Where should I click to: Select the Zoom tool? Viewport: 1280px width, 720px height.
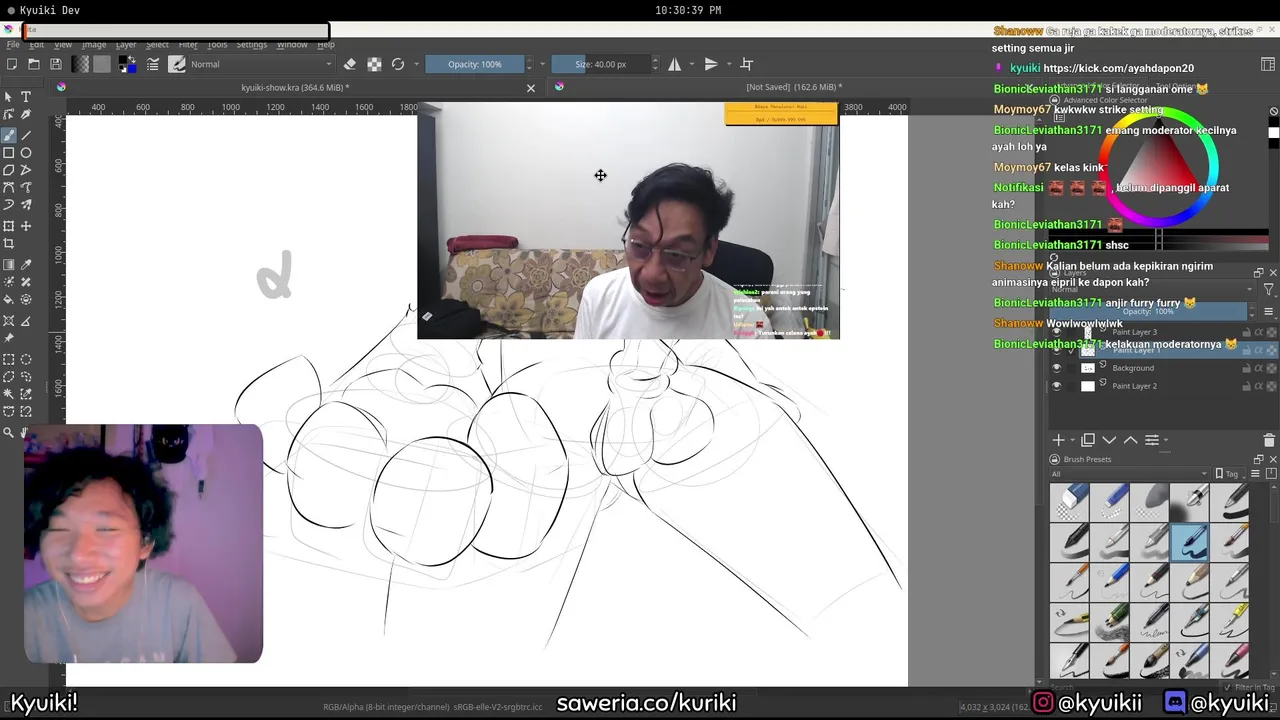(9, 433)
